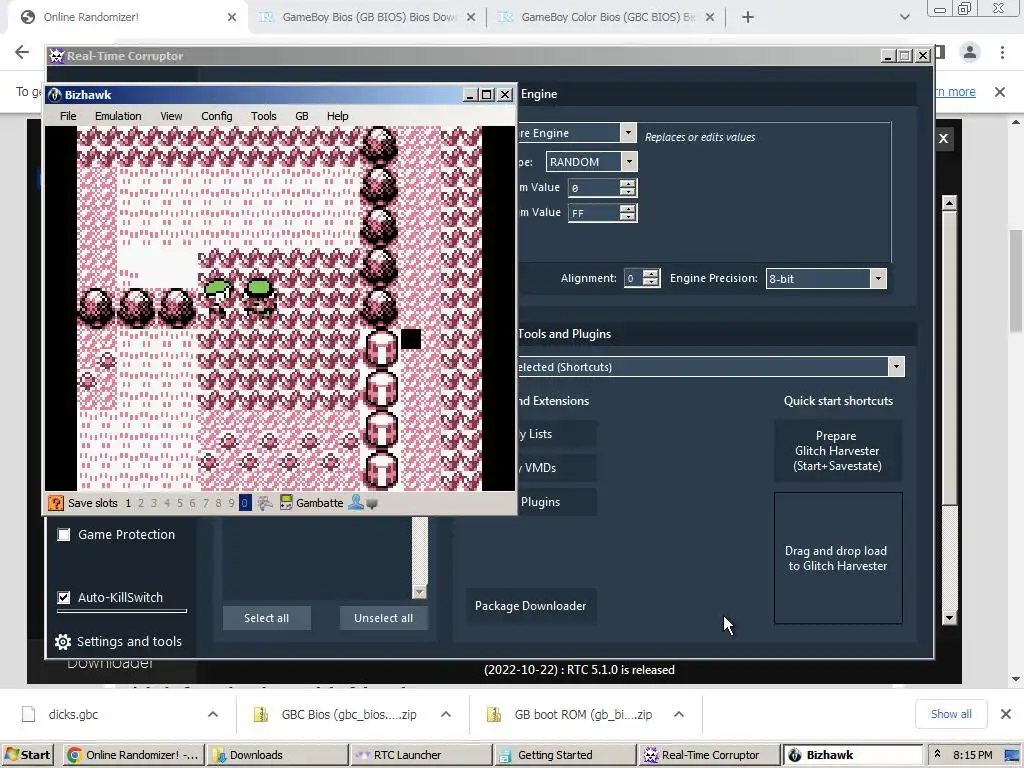Open the engine selection dropdown

[628, 133]
